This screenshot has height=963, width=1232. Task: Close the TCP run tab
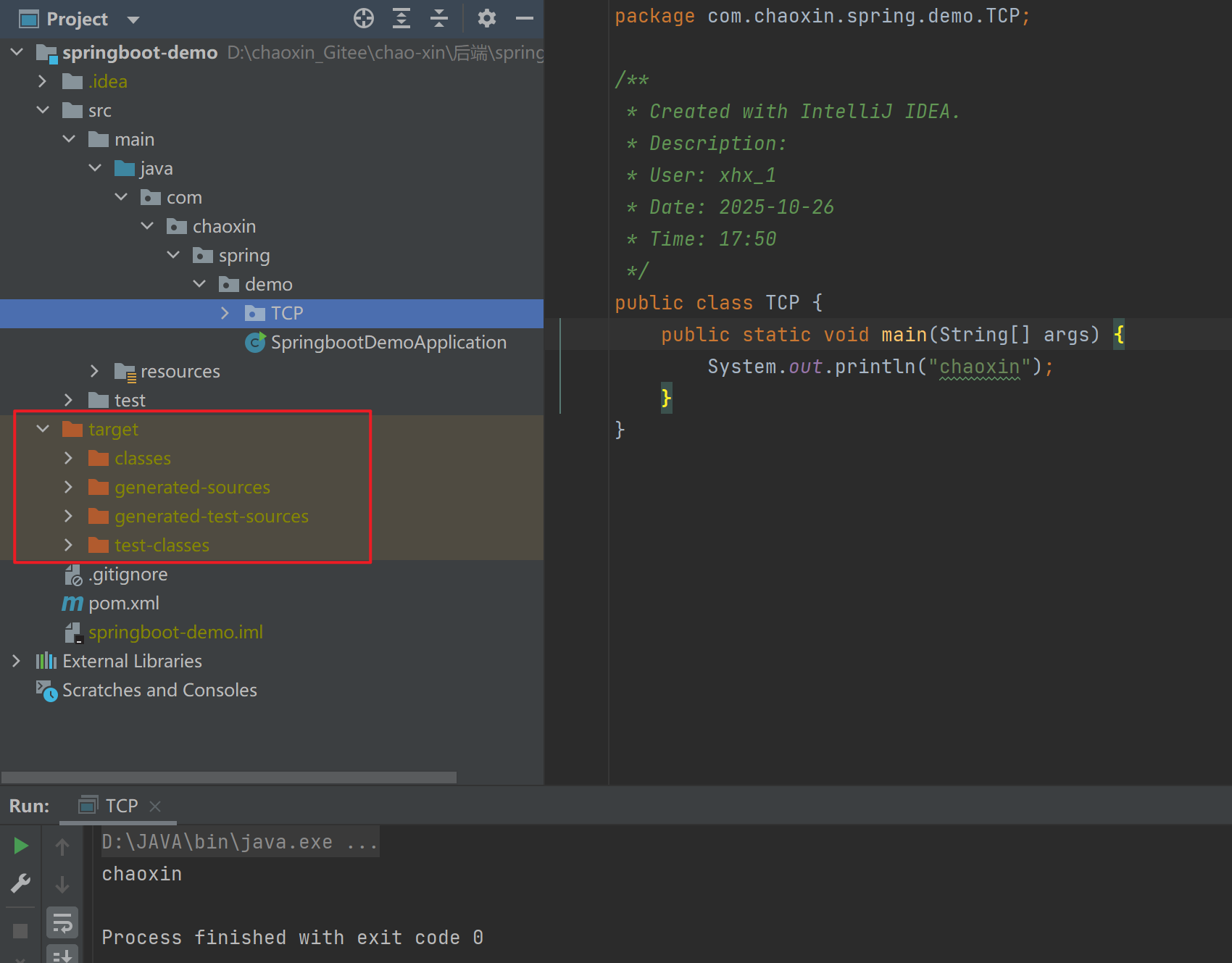click(x=154, y=806)
